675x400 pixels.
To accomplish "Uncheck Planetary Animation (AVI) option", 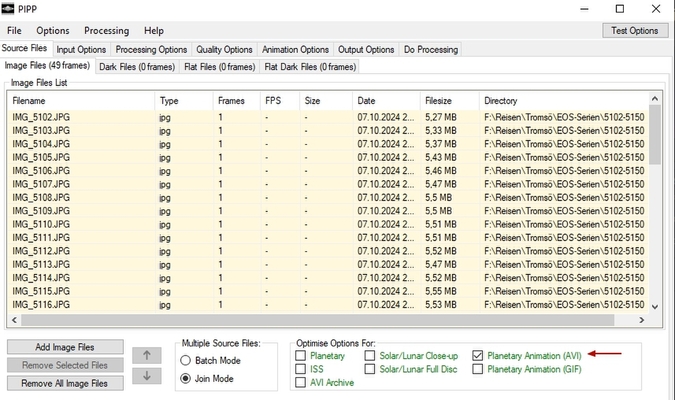I will (478, 355).
